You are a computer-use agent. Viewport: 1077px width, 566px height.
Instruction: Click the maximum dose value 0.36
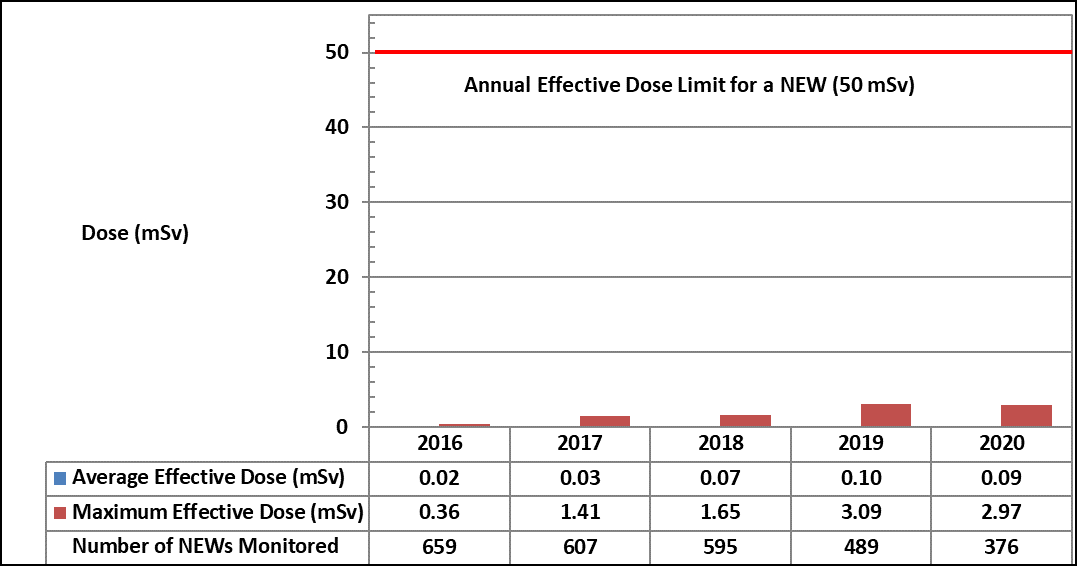coord(440,512)
